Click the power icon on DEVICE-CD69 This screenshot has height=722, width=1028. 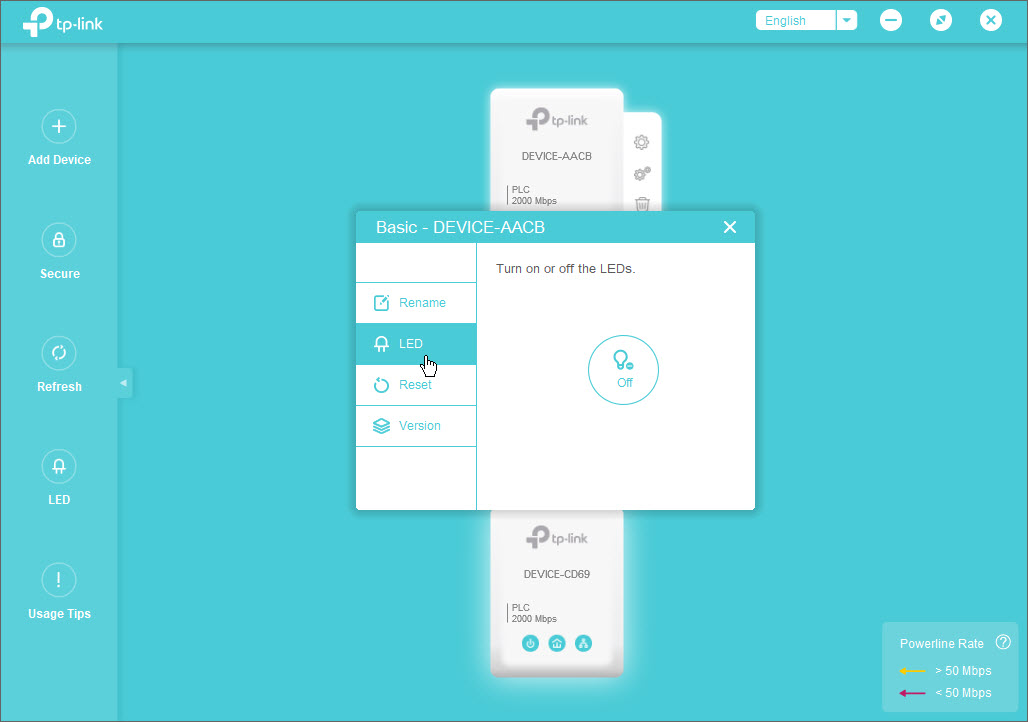(x=530, y=643)
